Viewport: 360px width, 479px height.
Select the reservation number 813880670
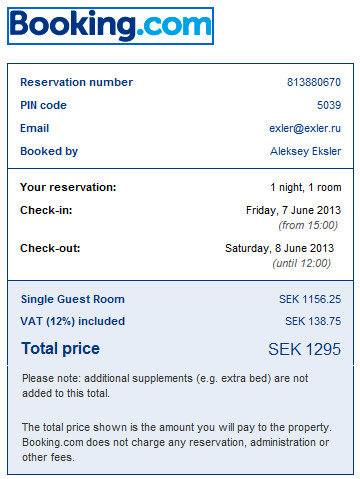point(314,82)
